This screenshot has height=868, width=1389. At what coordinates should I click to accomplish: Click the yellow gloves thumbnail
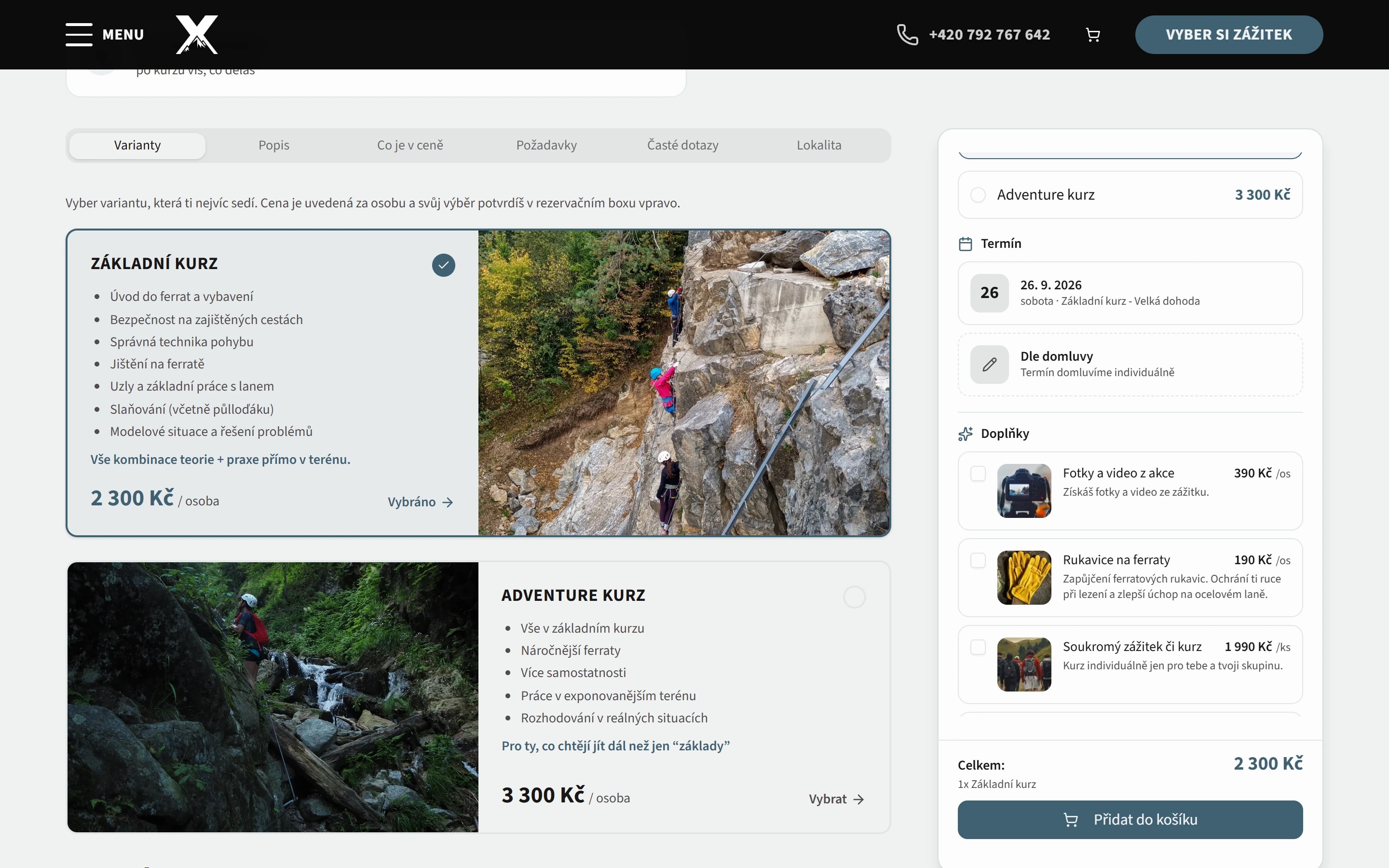point(1024,578)
